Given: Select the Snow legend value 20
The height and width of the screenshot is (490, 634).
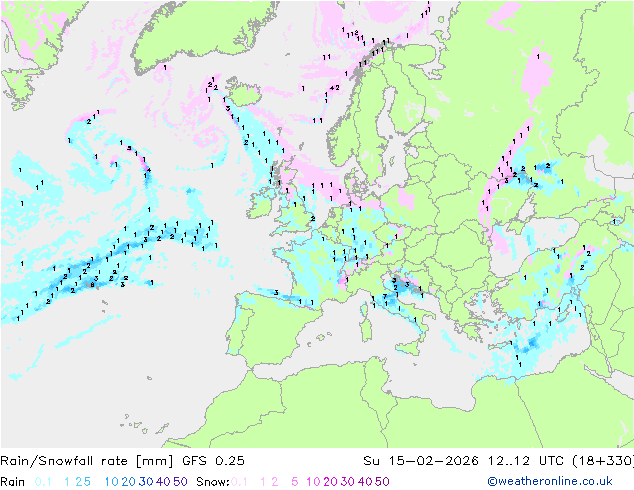Looking at the screenshot, I should click(330, 482).
